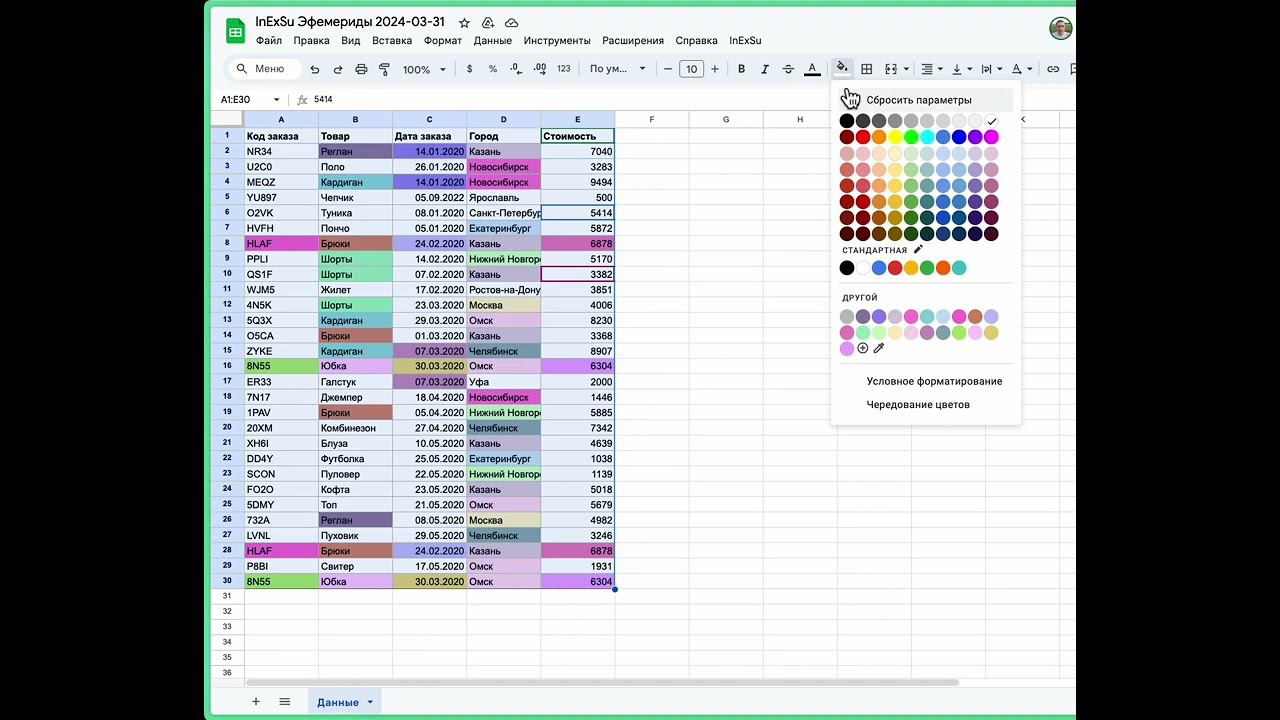
Task: Click the move-to-folder icon beside the title
Action: click(488, 23)
